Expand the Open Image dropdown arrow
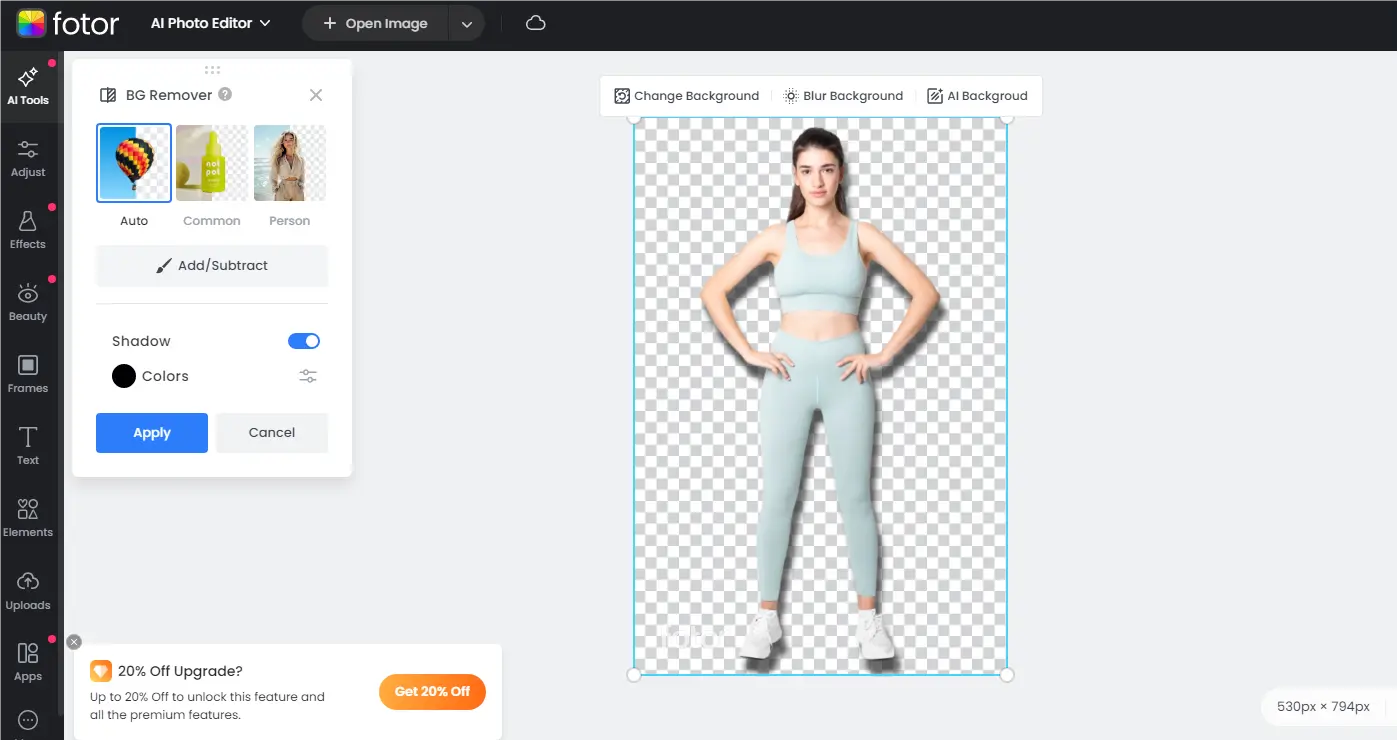 coord(466,24)
